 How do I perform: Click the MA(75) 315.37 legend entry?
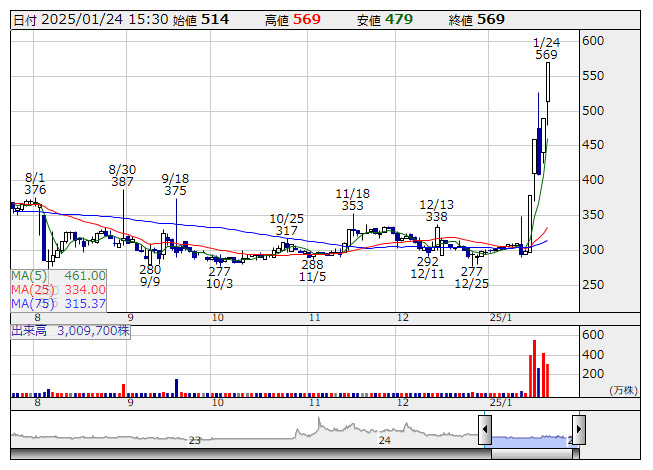pyautogui.click(x=58, y=304)
